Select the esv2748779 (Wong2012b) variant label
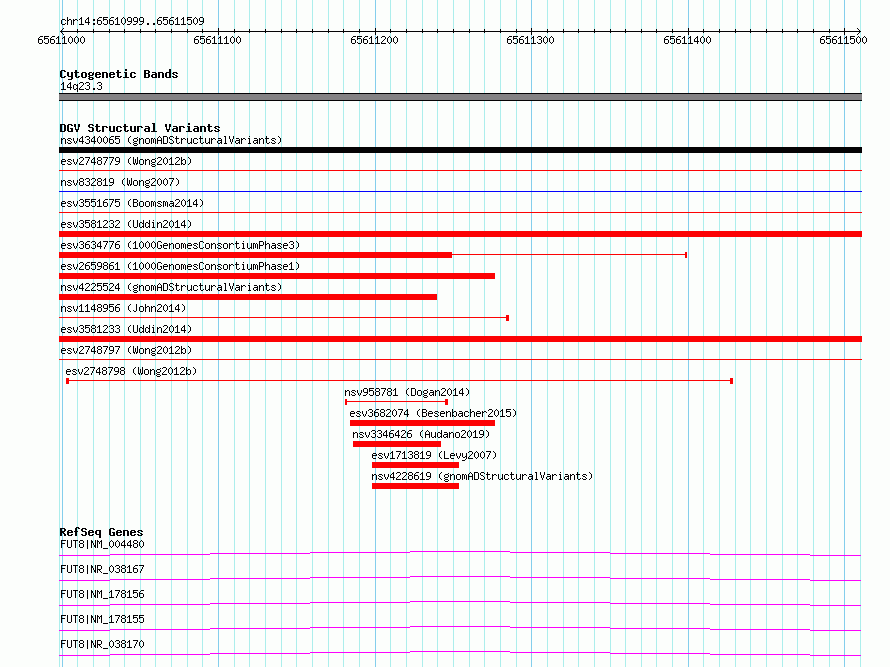The width and height of the screenshot is (890, 667). coord(126,161)
